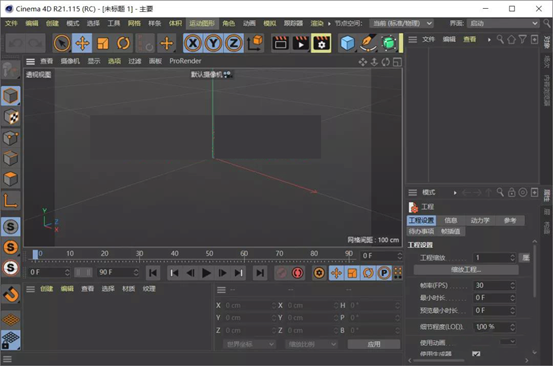Open the 界面 layout dropdown
Image resolution: width=553 pixels, height=366 pixels.
coord(503,23)
